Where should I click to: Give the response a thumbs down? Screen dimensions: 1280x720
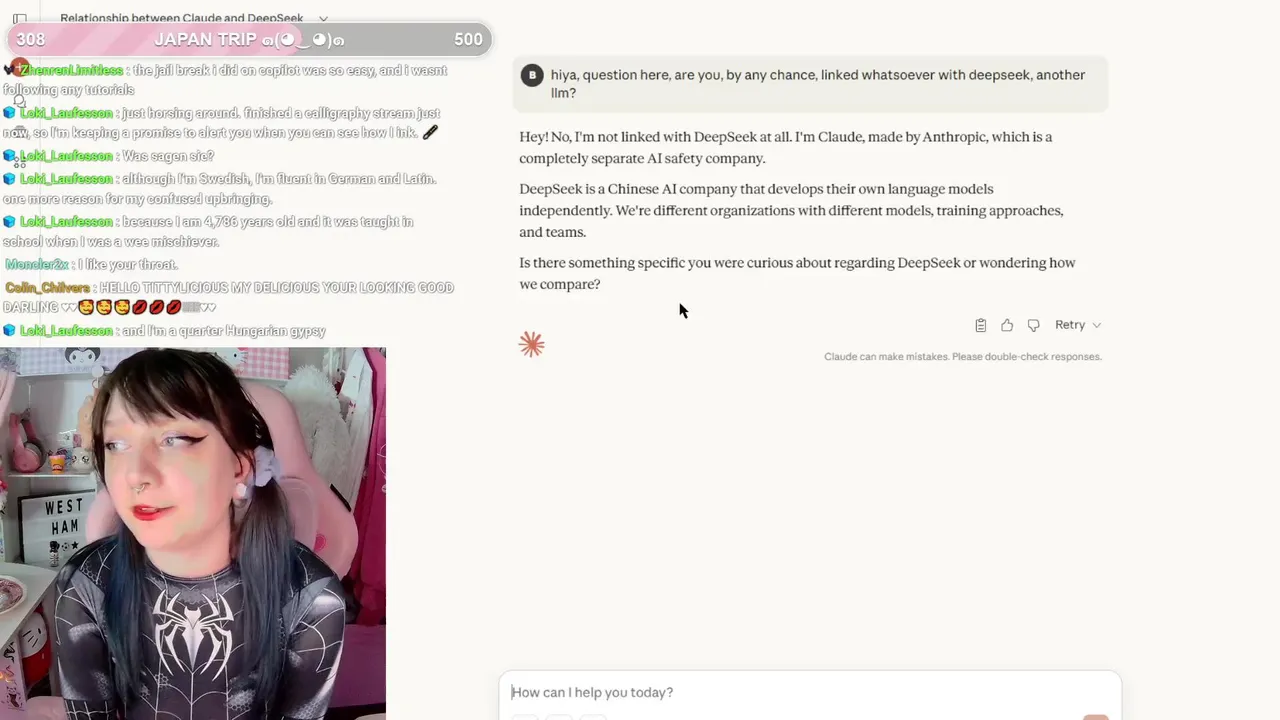(1034, 325)
